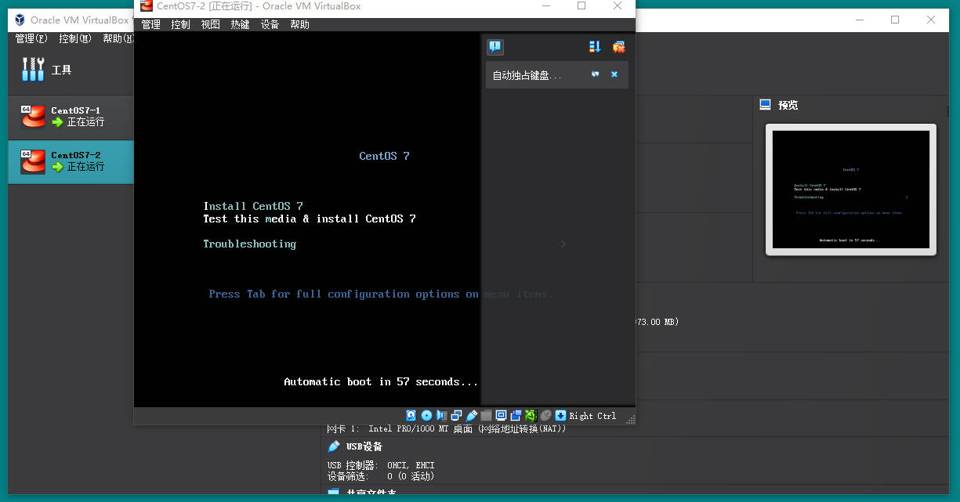Open the 设备 menu in VM window
The image size is (960, 502).
pyautogui.click(x=270, y=24)
